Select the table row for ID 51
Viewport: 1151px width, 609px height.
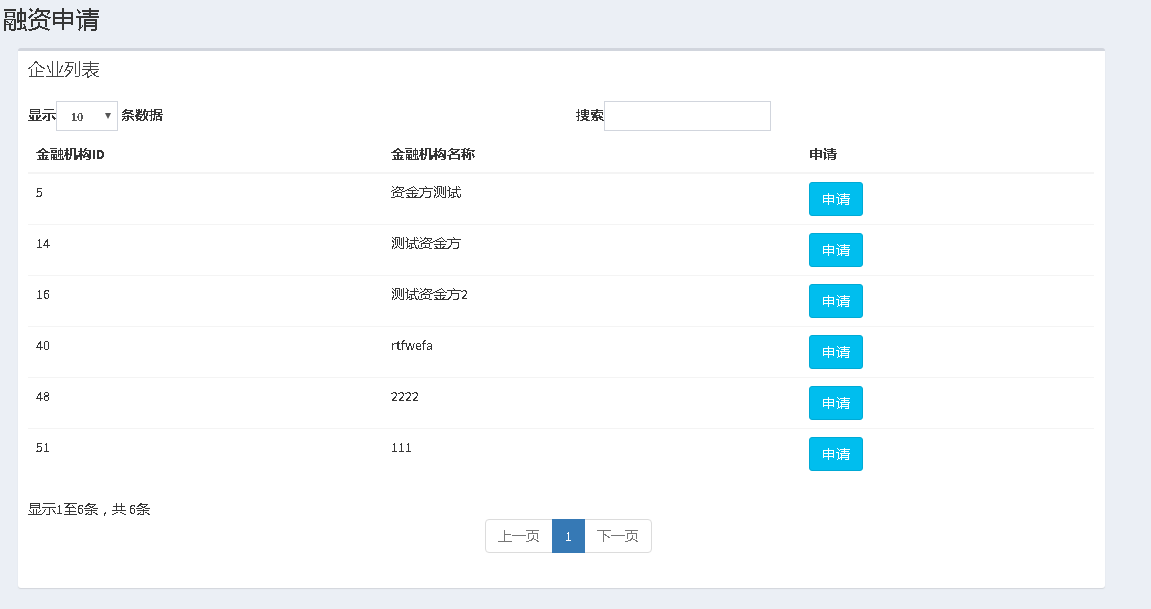click(x=300, y=447)
